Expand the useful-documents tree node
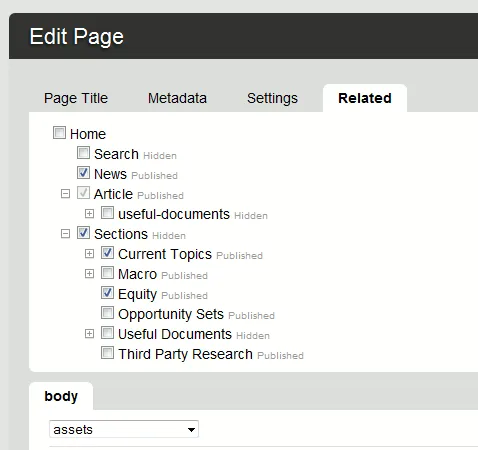 point(89,214)
